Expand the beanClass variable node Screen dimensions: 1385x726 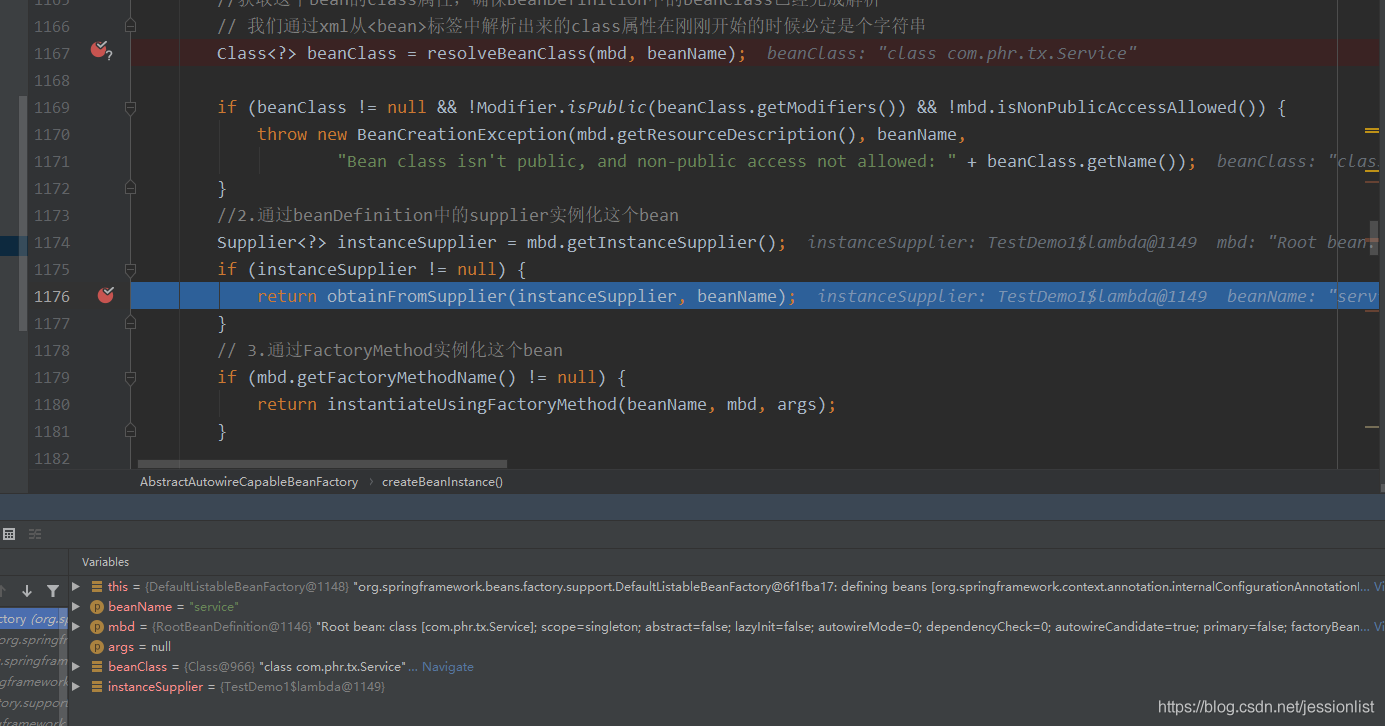click(76, 667)
